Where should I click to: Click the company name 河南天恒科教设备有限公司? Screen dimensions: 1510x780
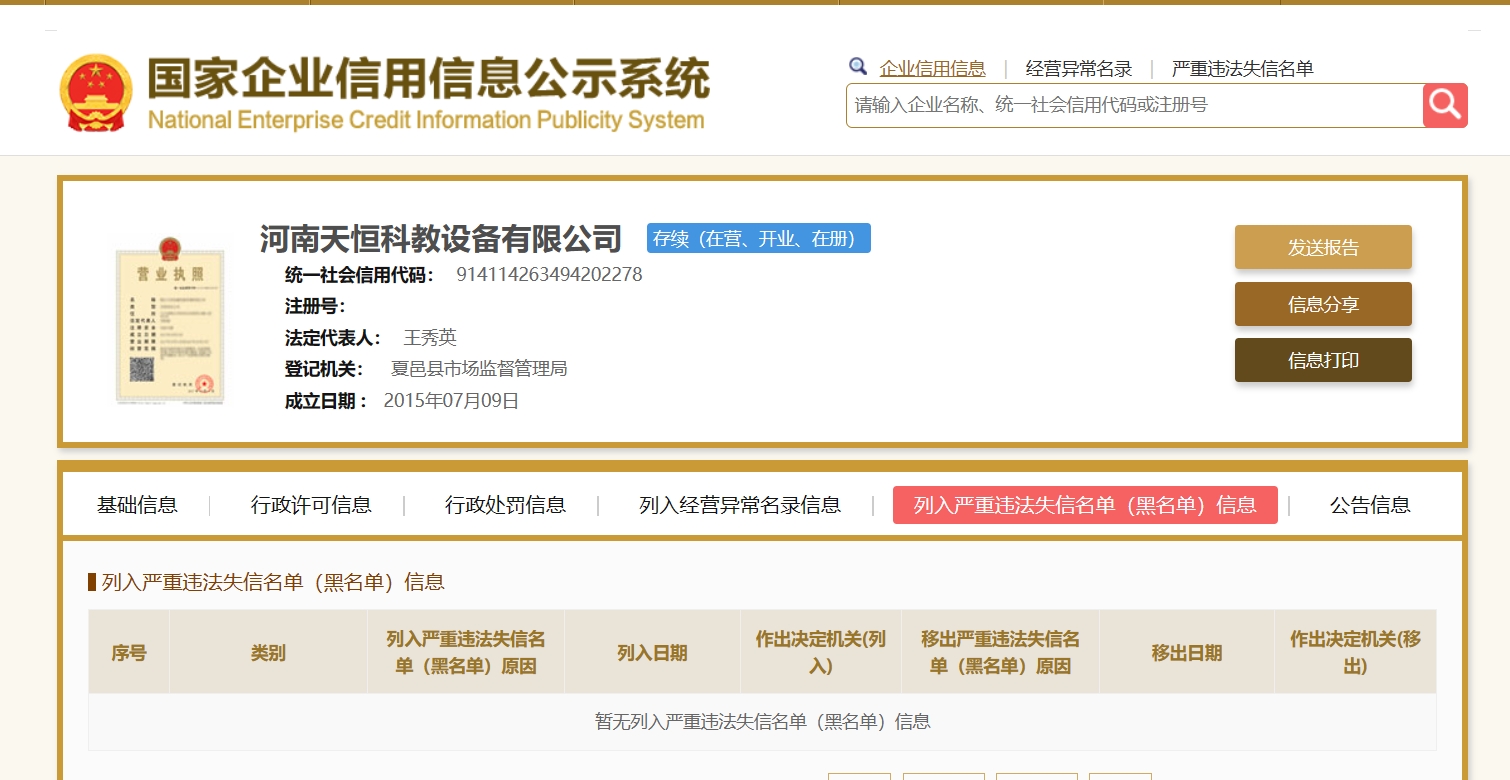[441, 239]
